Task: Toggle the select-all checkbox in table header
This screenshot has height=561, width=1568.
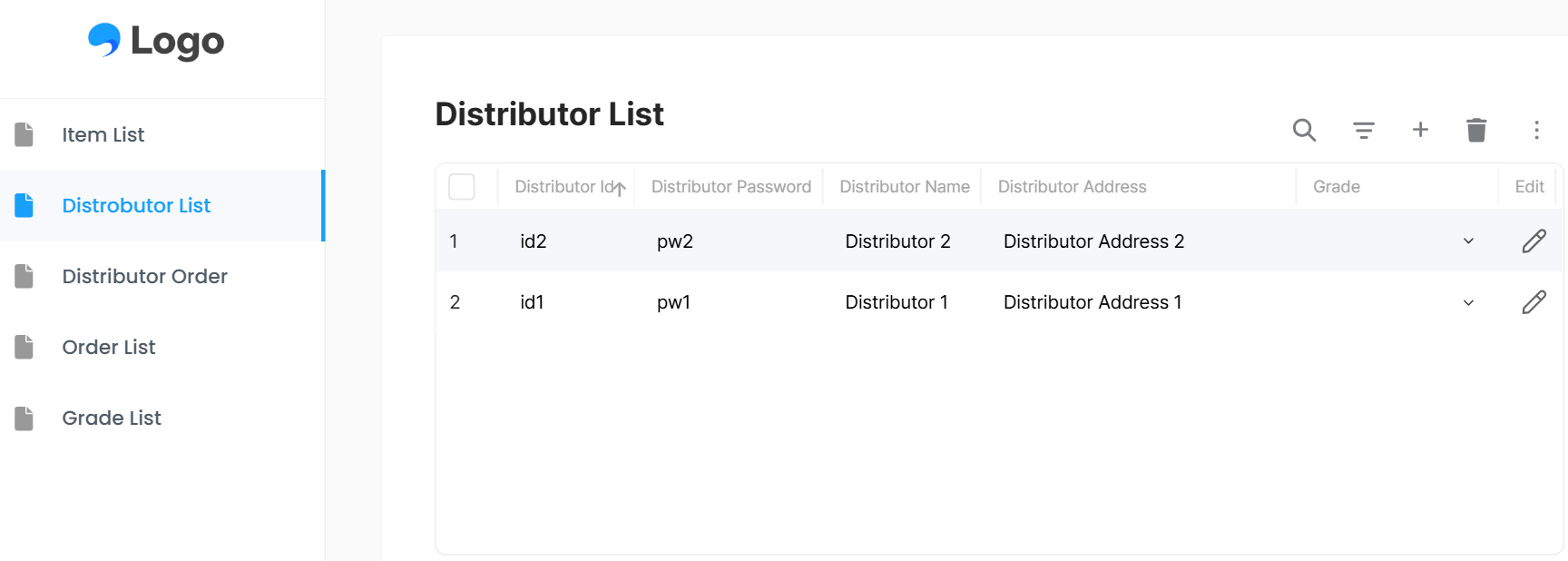Action: pos(462,186)
